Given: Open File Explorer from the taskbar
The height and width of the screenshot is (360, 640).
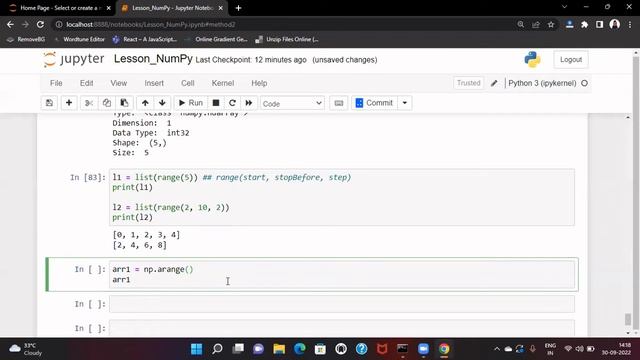Looking at the screenshot, I should [279, 349].
